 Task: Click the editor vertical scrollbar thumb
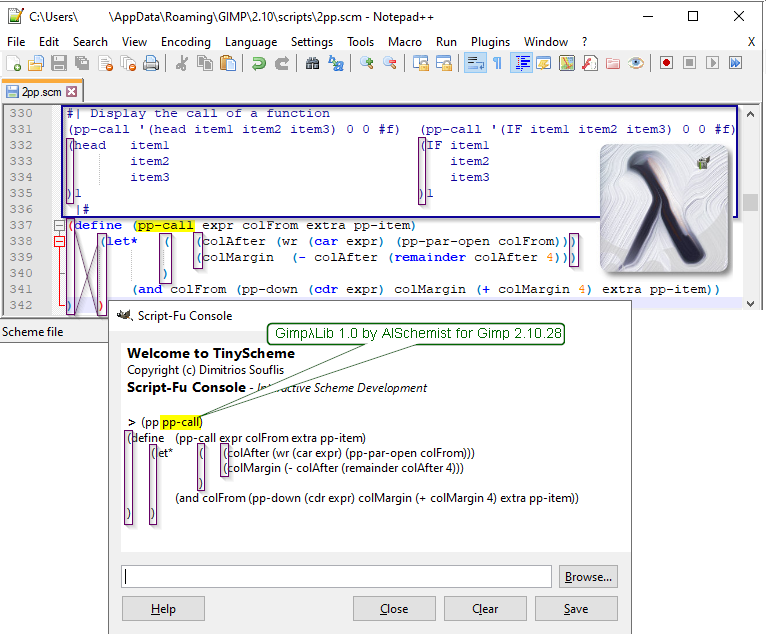750,202
